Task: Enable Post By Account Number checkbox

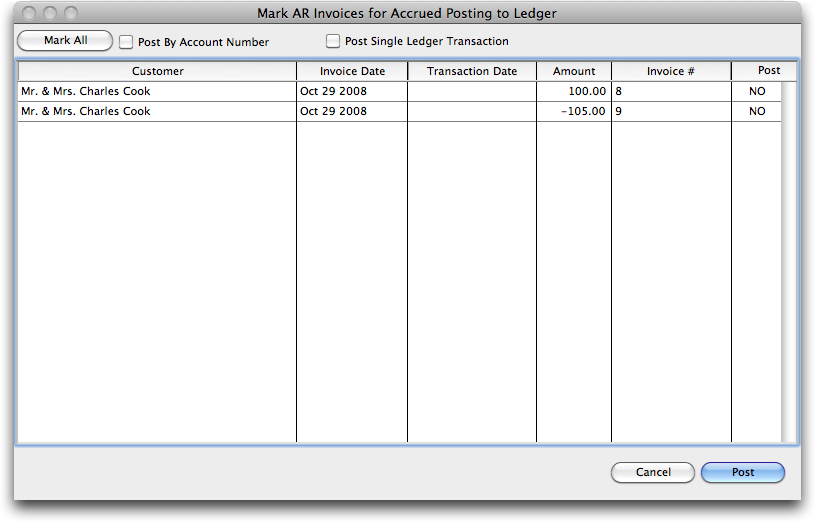Action: click(126, 42)
